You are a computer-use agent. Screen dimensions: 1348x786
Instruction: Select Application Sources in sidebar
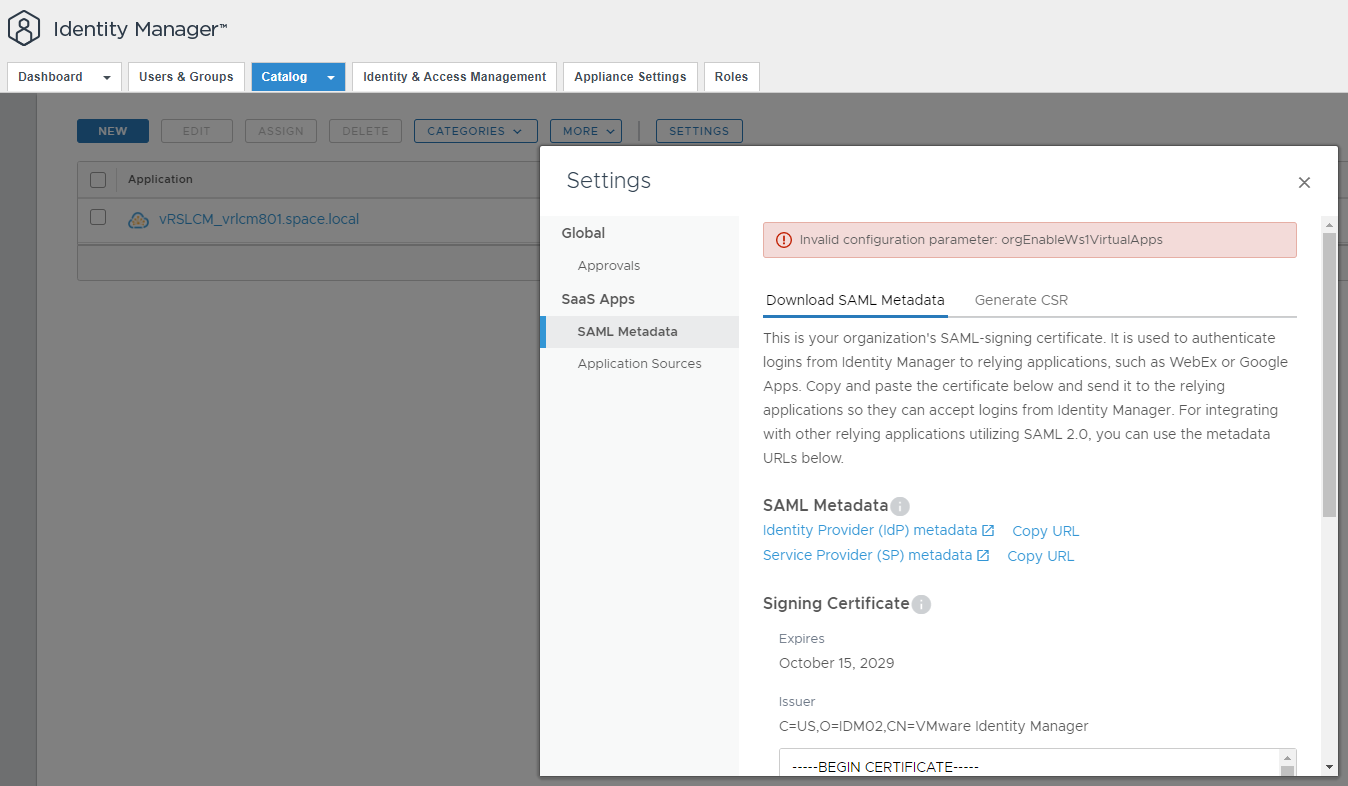640,364
